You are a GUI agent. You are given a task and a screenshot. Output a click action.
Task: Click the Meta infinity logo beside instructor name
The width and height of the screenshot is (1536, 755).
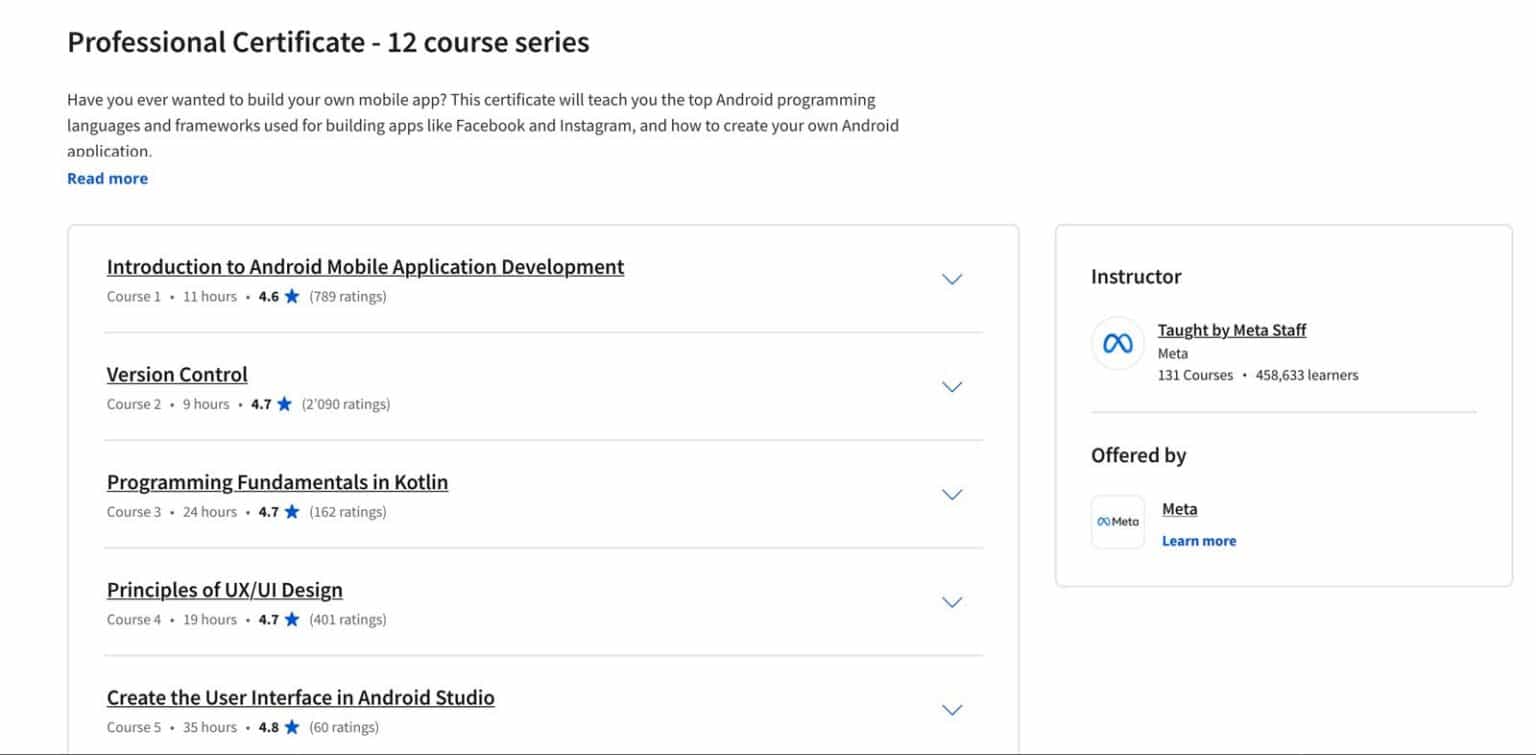(x=1116, y=342)
